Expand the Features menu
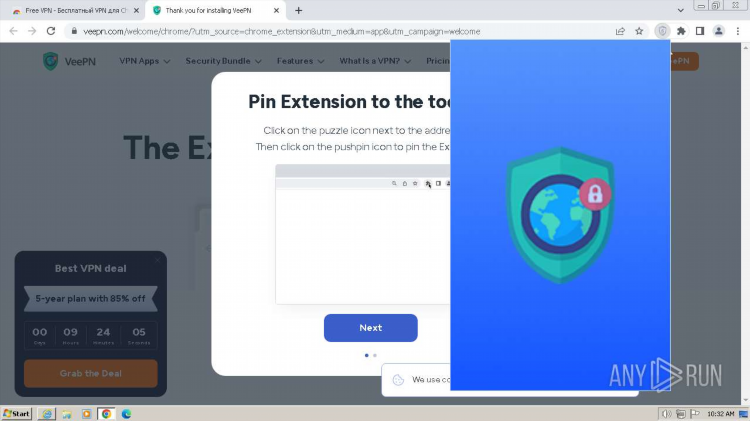 tap(300, 61)
